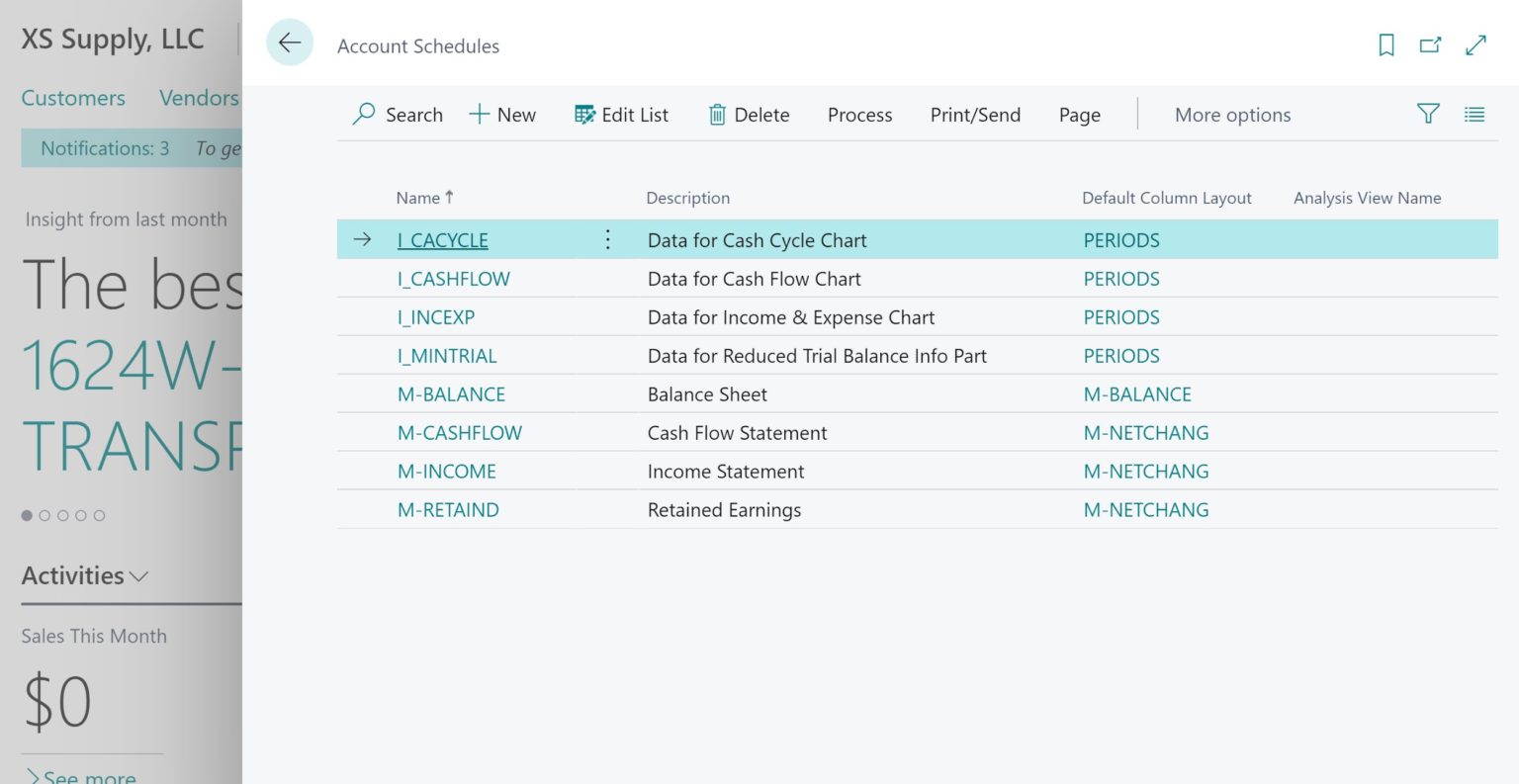Open the Page menu
This screenshot has height=784, width=1519.
(x=1078, y=115)
